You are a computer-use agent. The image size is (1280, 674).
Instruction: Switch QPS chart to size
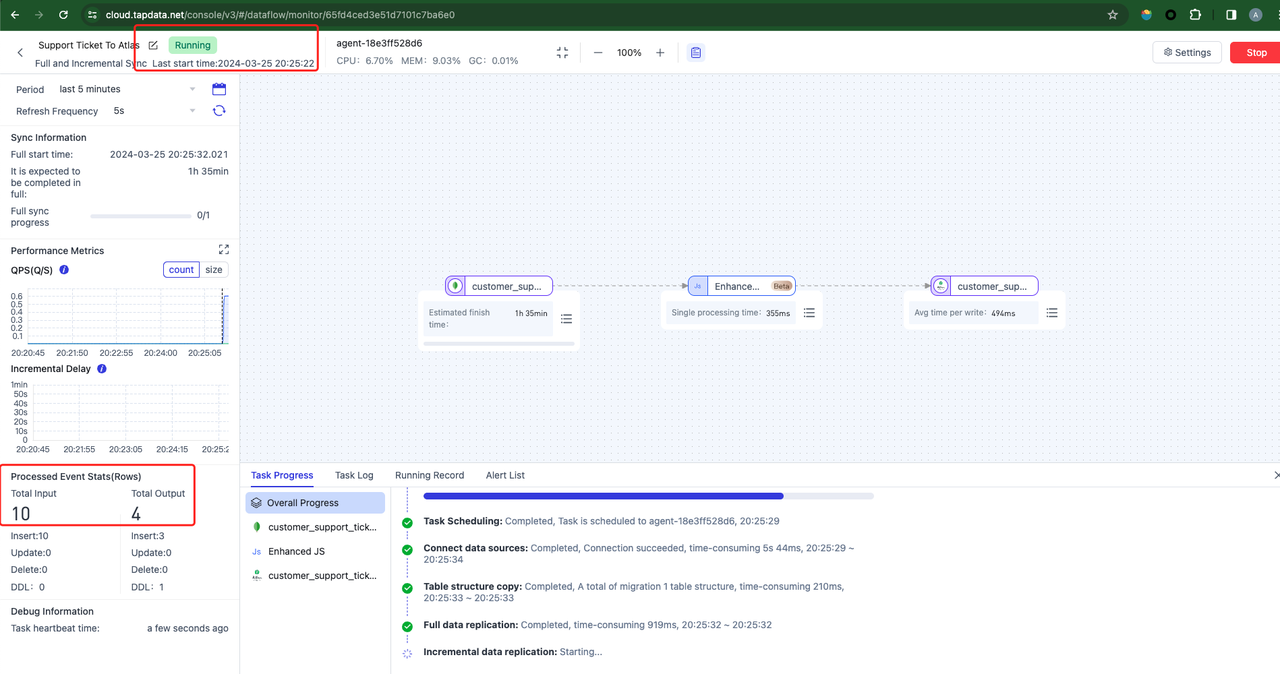coord(214,270)
